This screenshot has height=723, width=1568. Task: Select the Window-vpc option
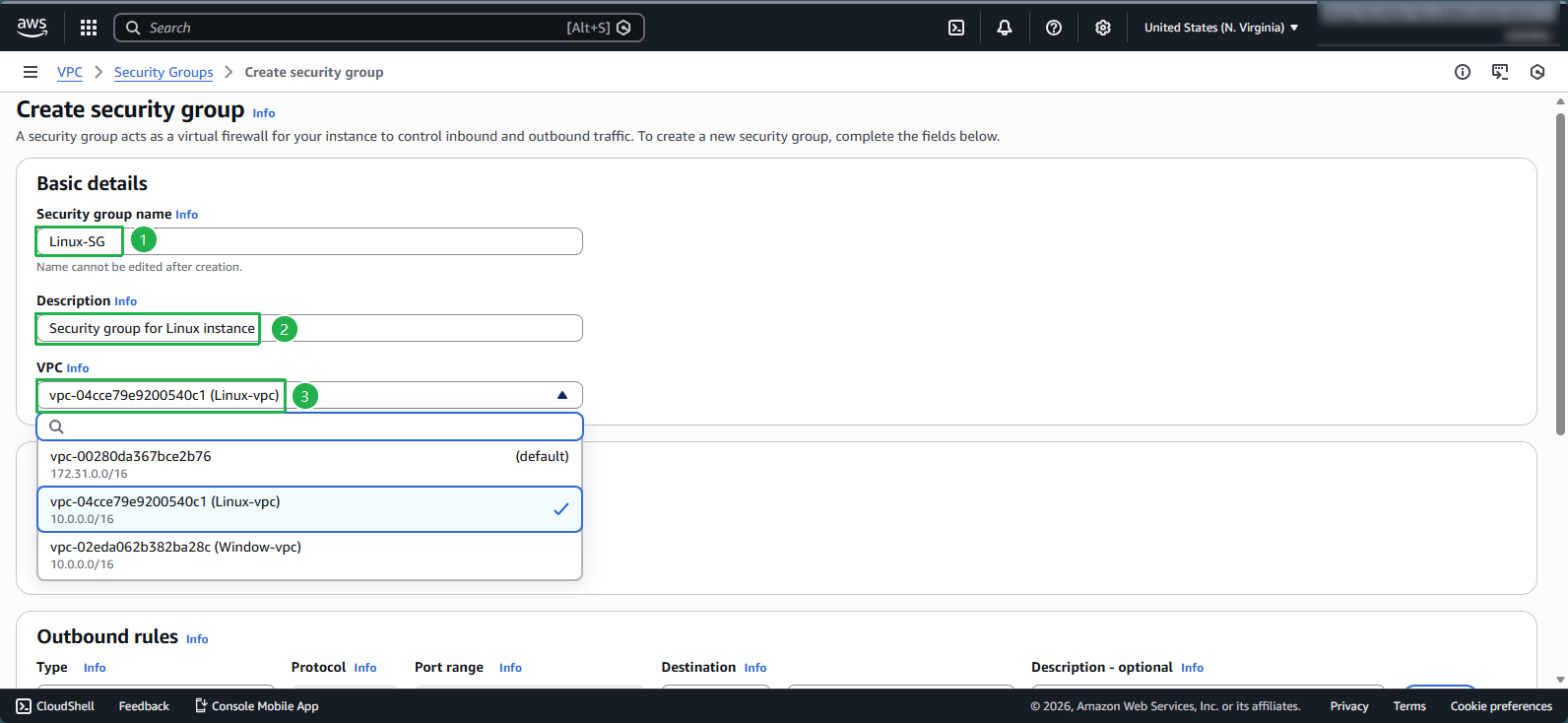[x=309, y=555]
